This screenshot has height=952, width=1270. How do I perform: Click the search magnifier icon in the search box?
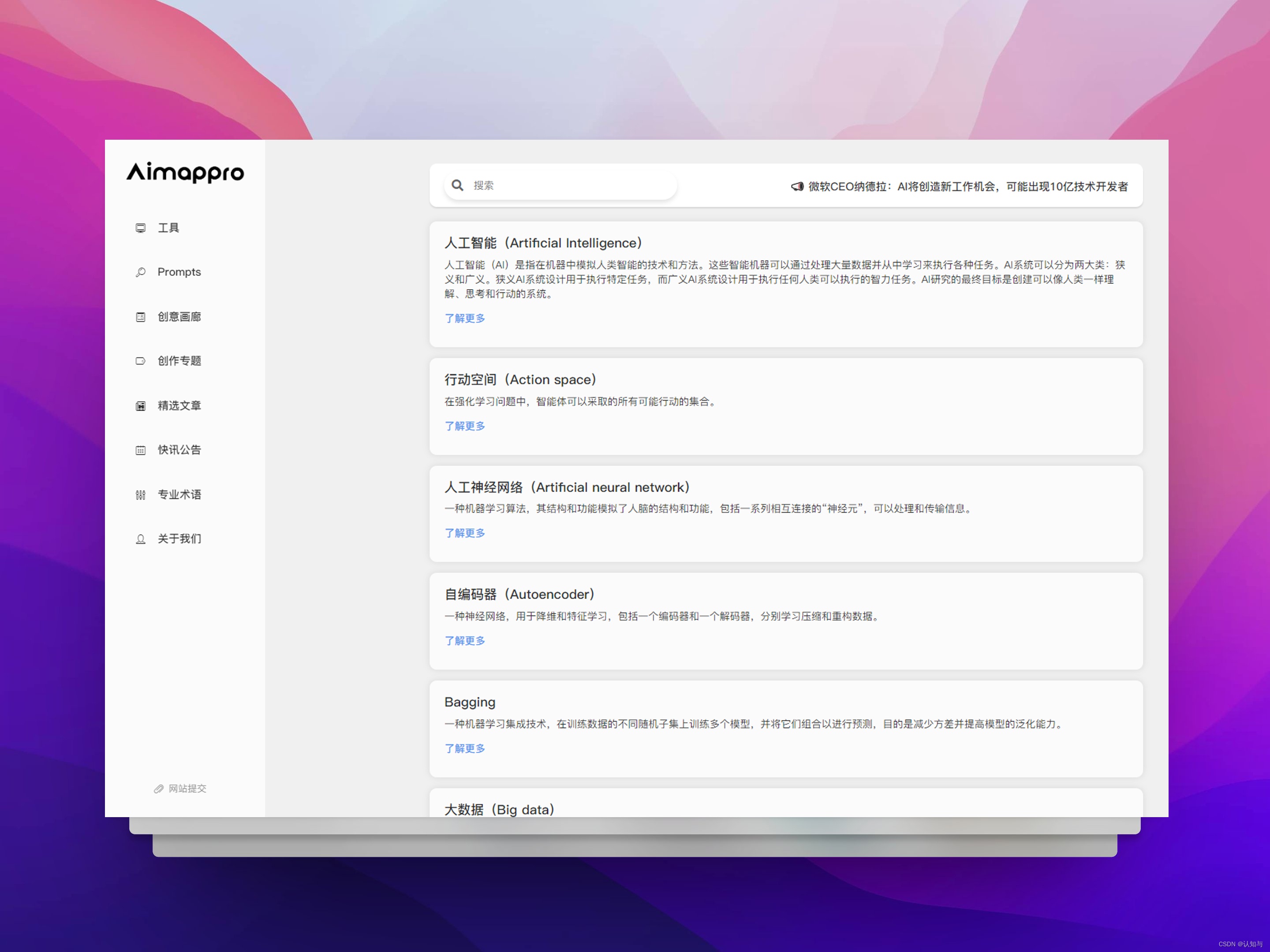[x=458, y=186]
